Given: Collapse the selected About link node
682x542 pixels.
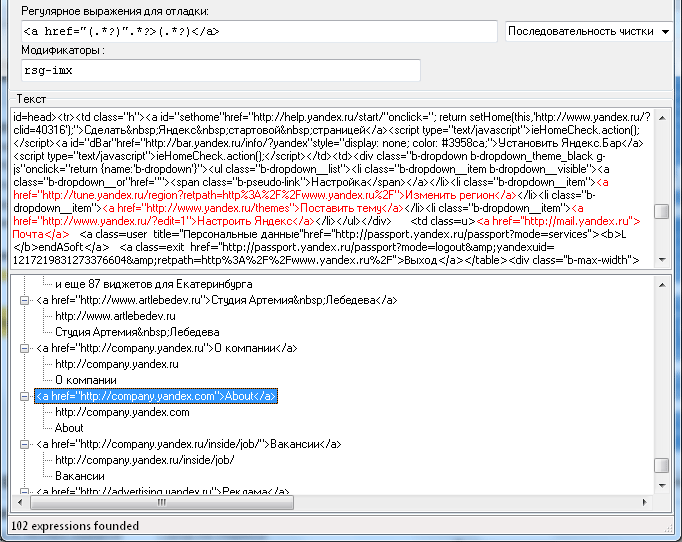Looking at the screenshot, I should [25, 396].
